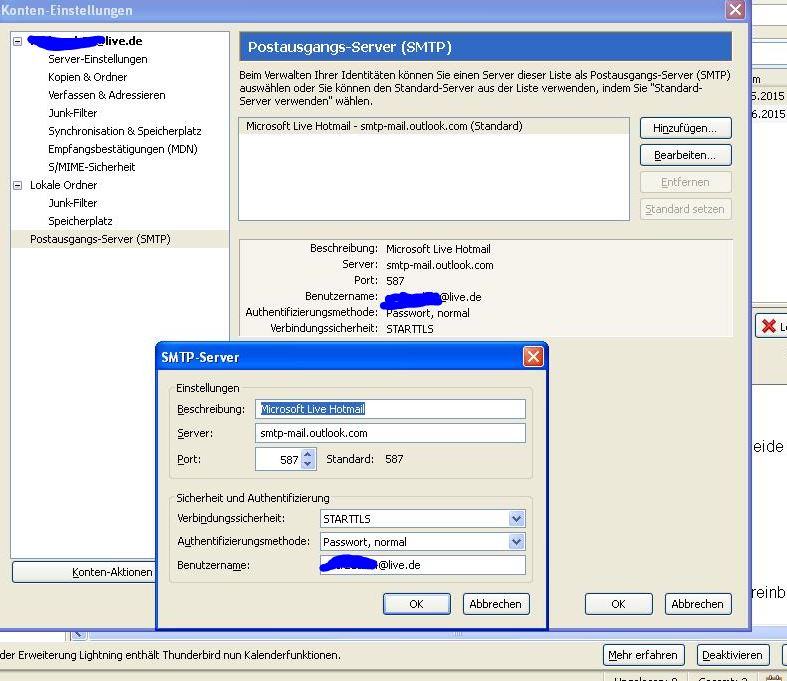The height and width of the screenshot is (681, 787).
Task: Click into the Beschreibung text field
Action: [x=390, y=409]
